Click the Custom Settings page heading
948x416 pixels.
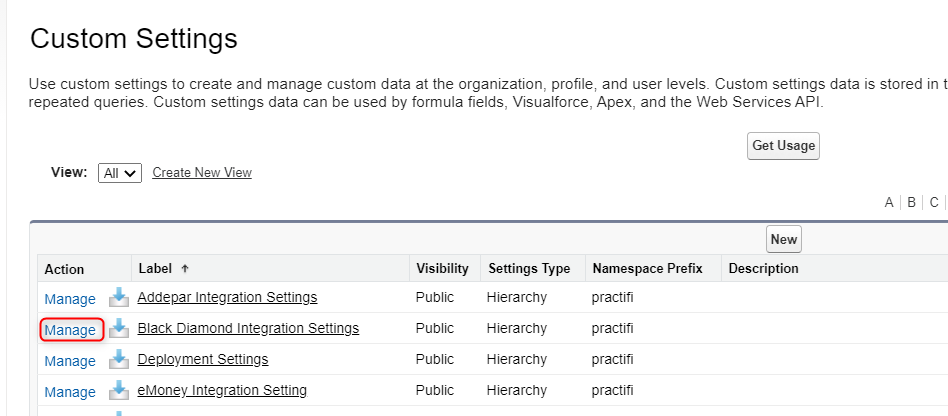(x=134, y=39)
